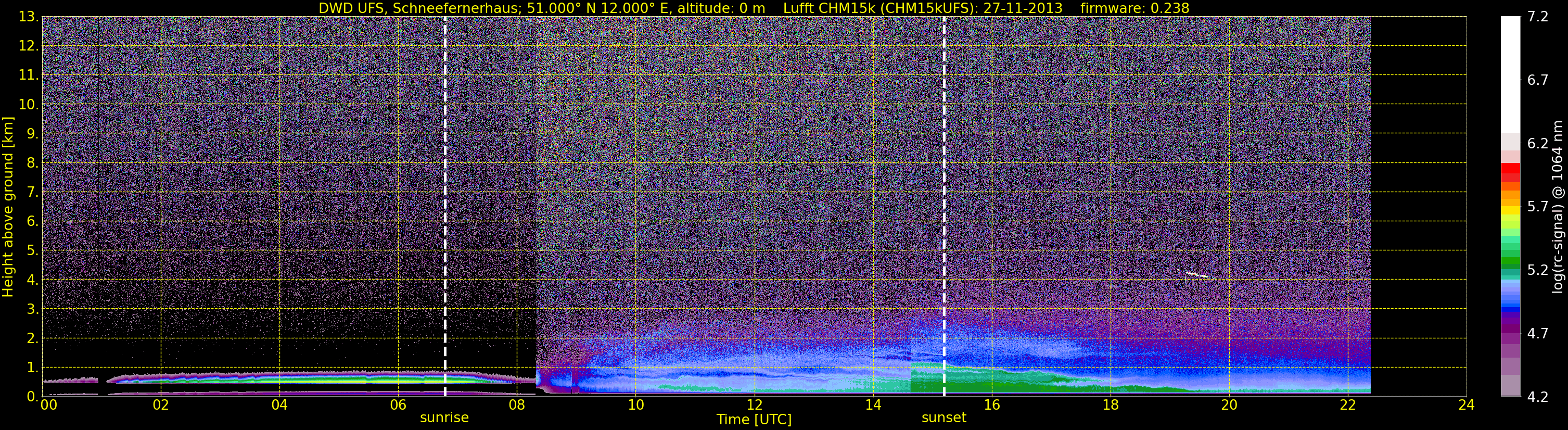Click the time tick label '02'

pyautogui.click(x=160, y=405)
